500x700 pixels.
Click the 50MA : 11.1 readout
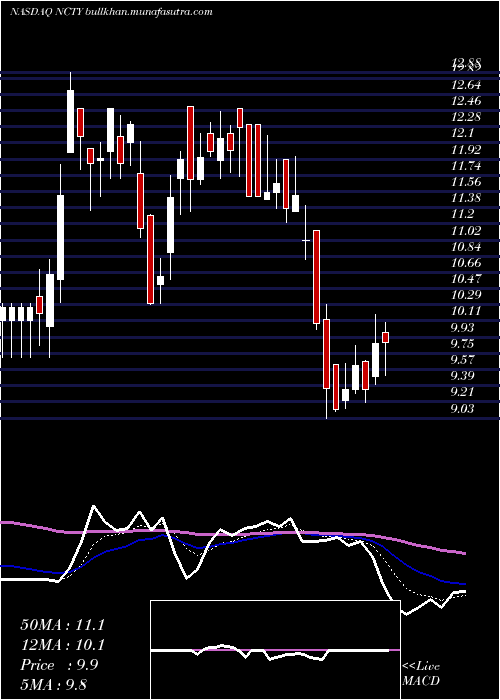click(x=62, y=625)
